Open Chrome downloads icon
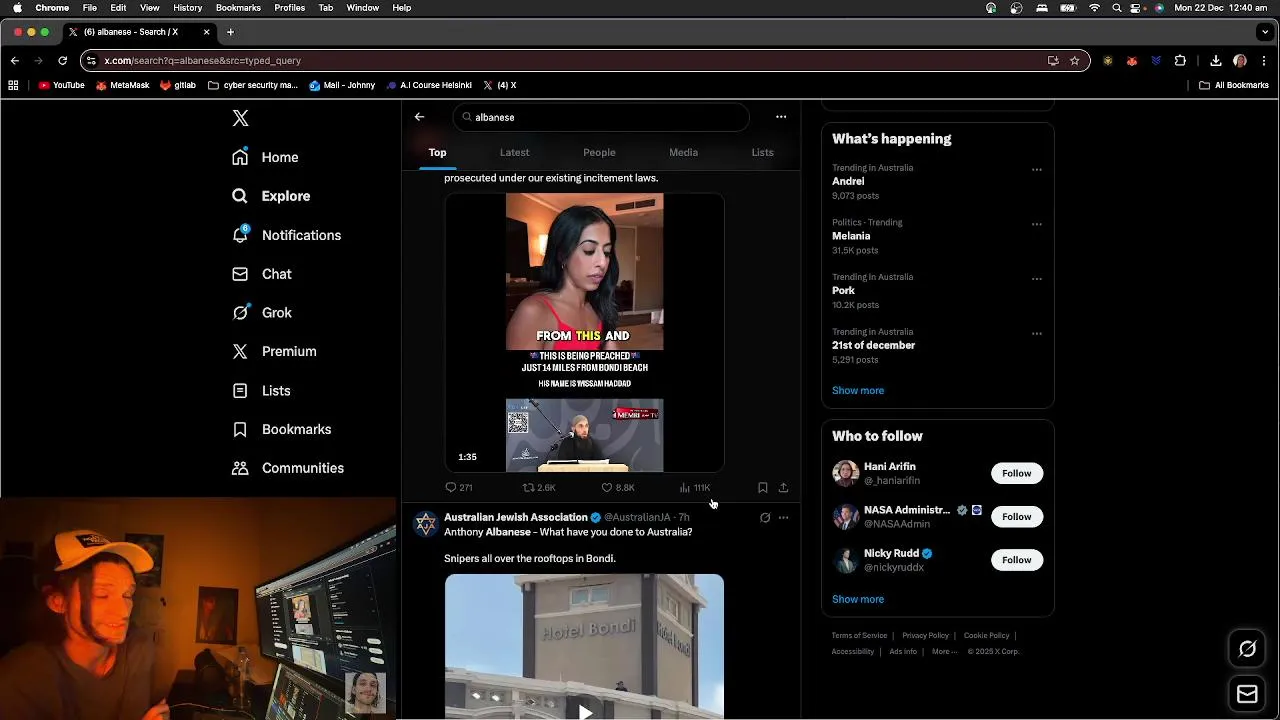Screen dimensions: 1280x720 click(1216, 60)
